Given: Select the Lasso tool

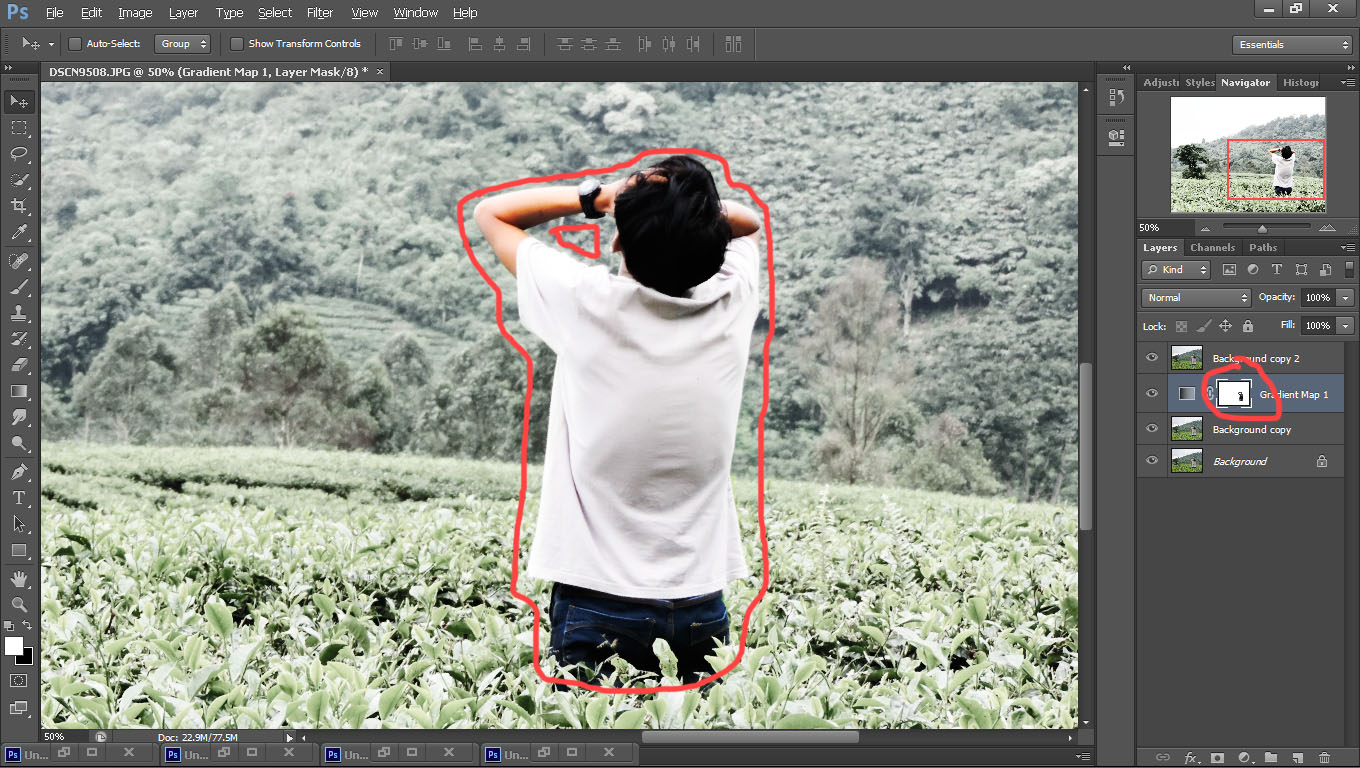Looking at the screenshot, I should click(18, 154).
